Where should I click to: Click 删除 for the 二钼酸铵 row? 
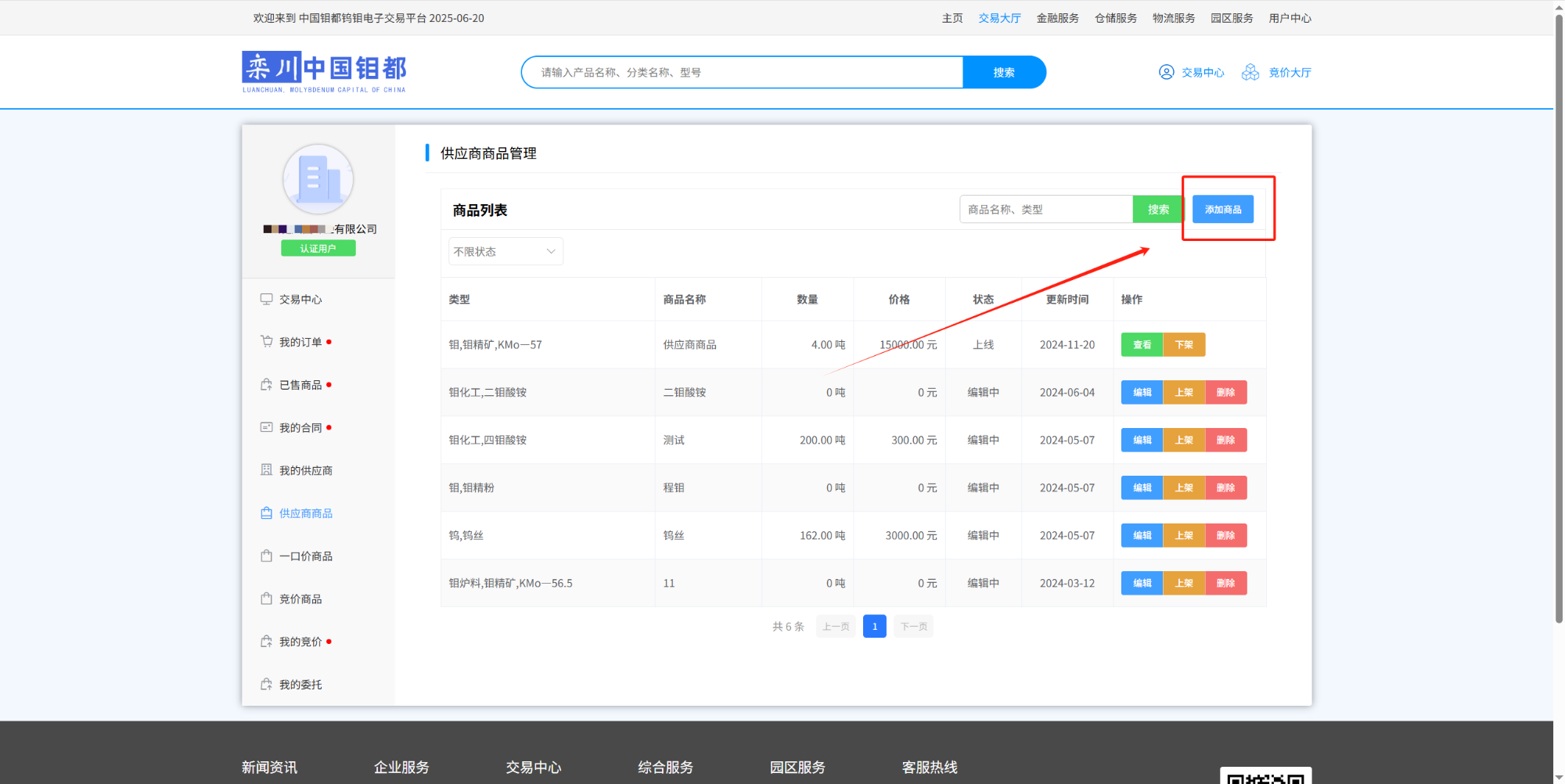tap(1225, 393)
